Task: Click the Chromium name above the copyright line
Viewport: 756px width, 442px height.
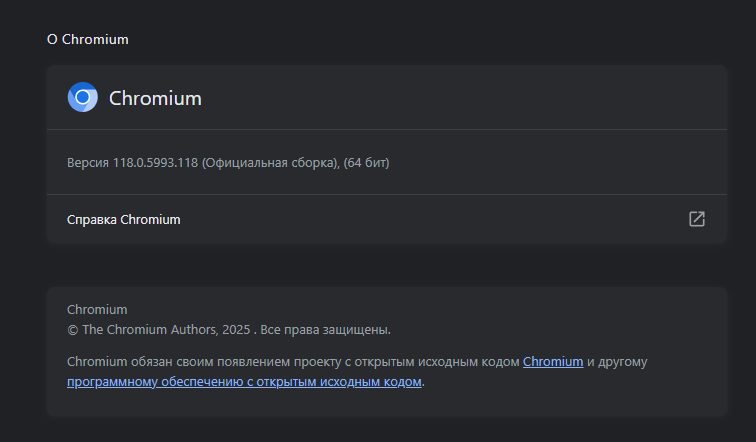Action: [97, 310]
